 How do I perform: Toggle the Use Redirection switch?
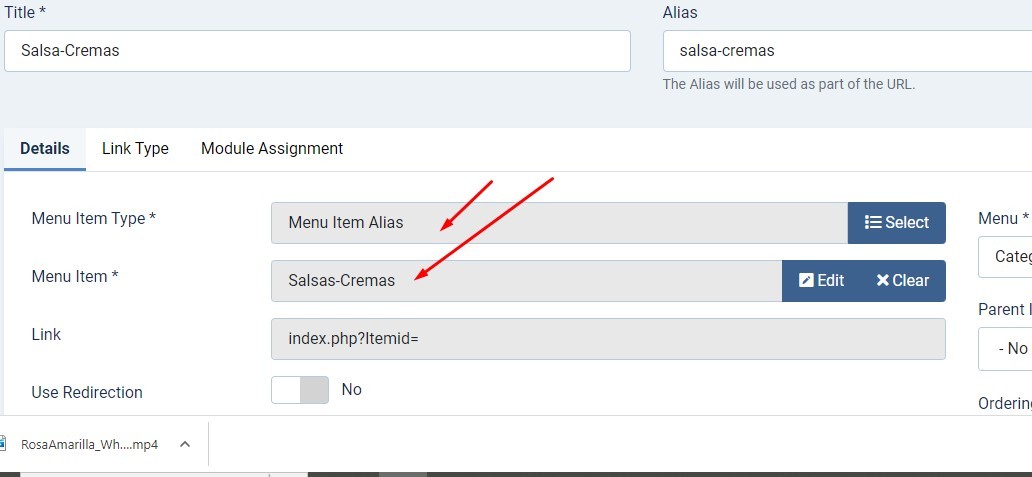click(299, 390)
